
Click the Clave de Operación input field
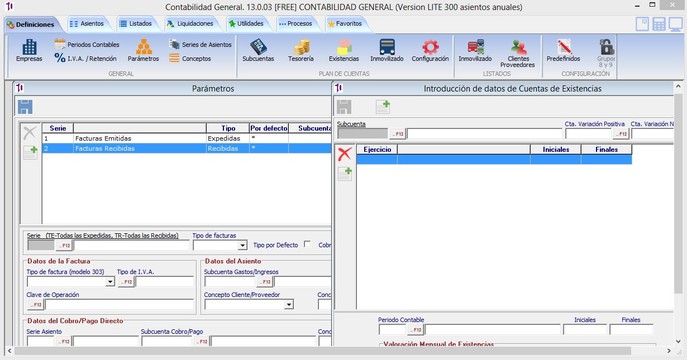coord(119,305)
